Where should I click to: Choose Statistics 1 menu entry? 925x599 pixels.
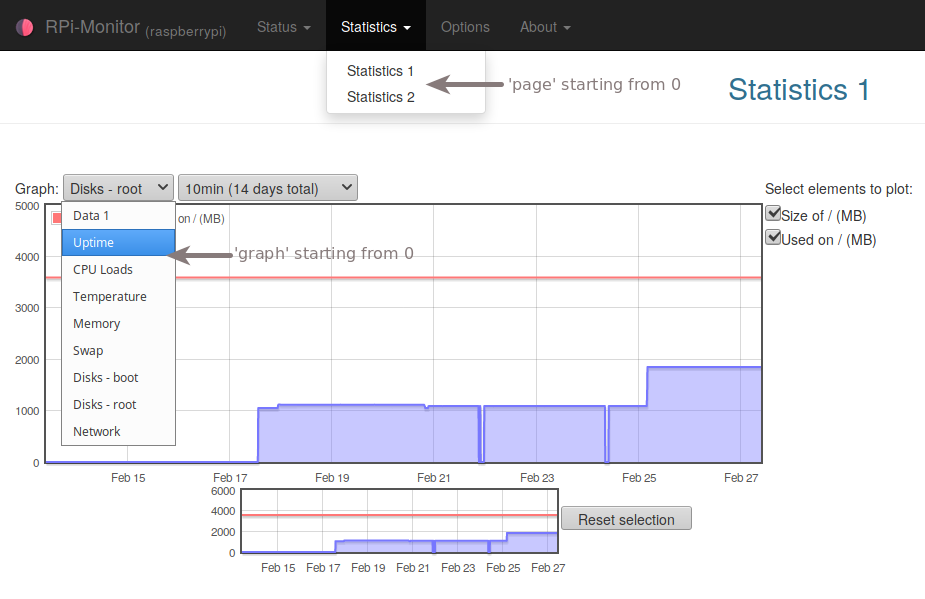pos(381,71)
